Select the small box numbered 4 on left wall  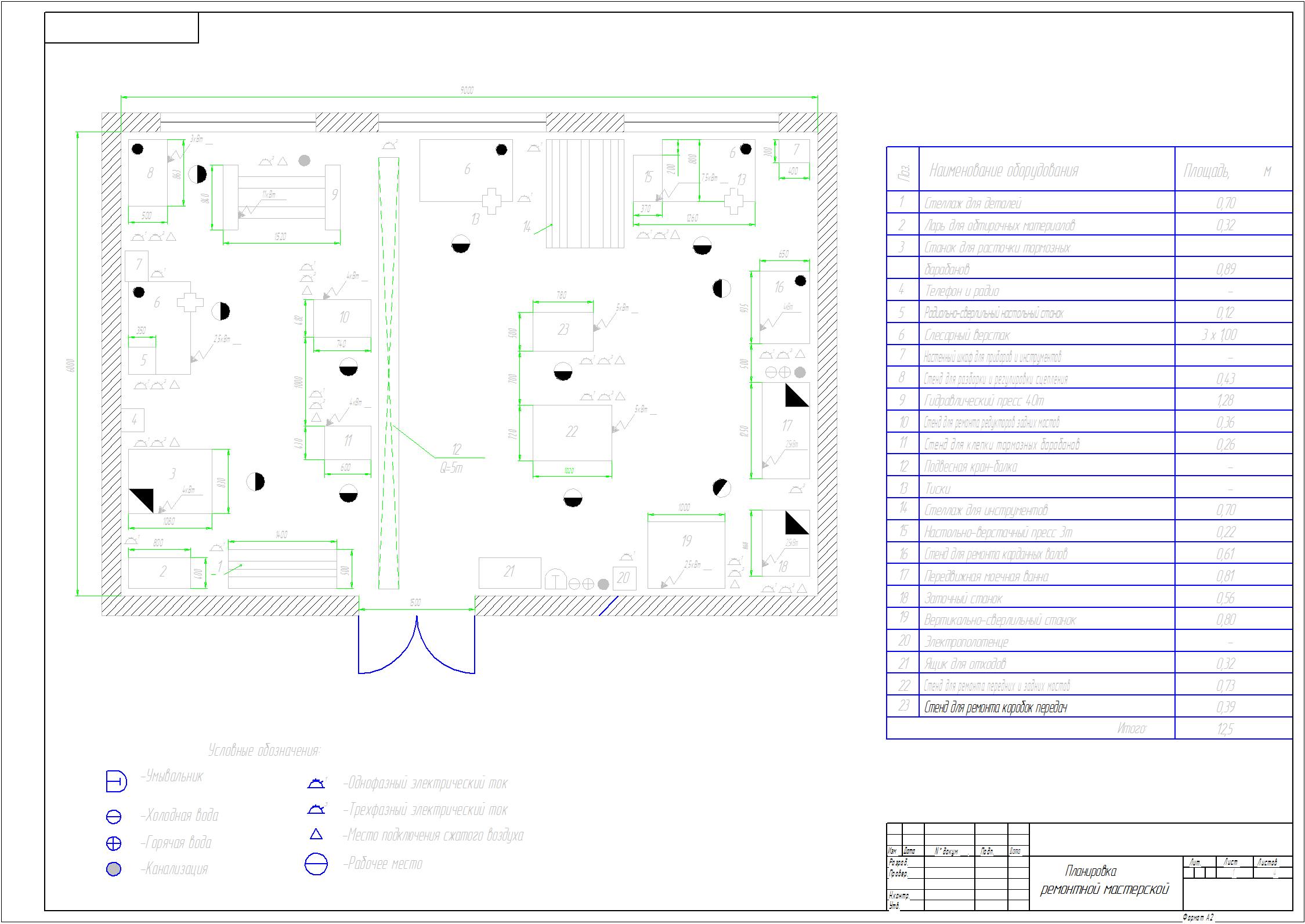point(133,420)
